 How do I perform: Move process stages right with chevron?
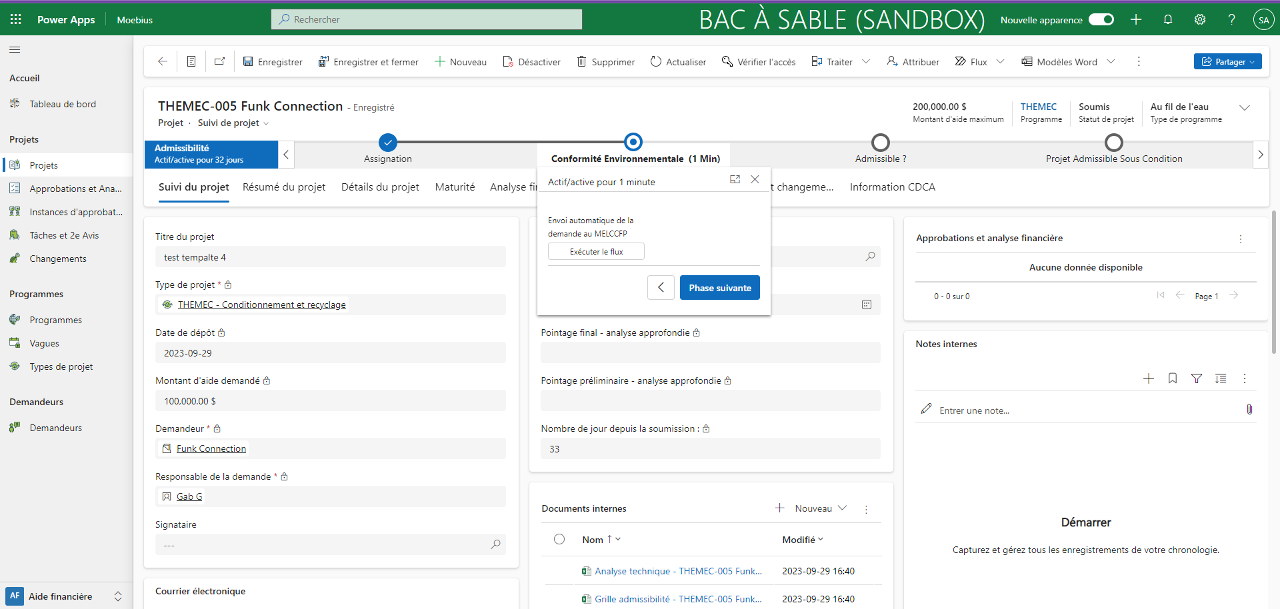(1260, 154)
